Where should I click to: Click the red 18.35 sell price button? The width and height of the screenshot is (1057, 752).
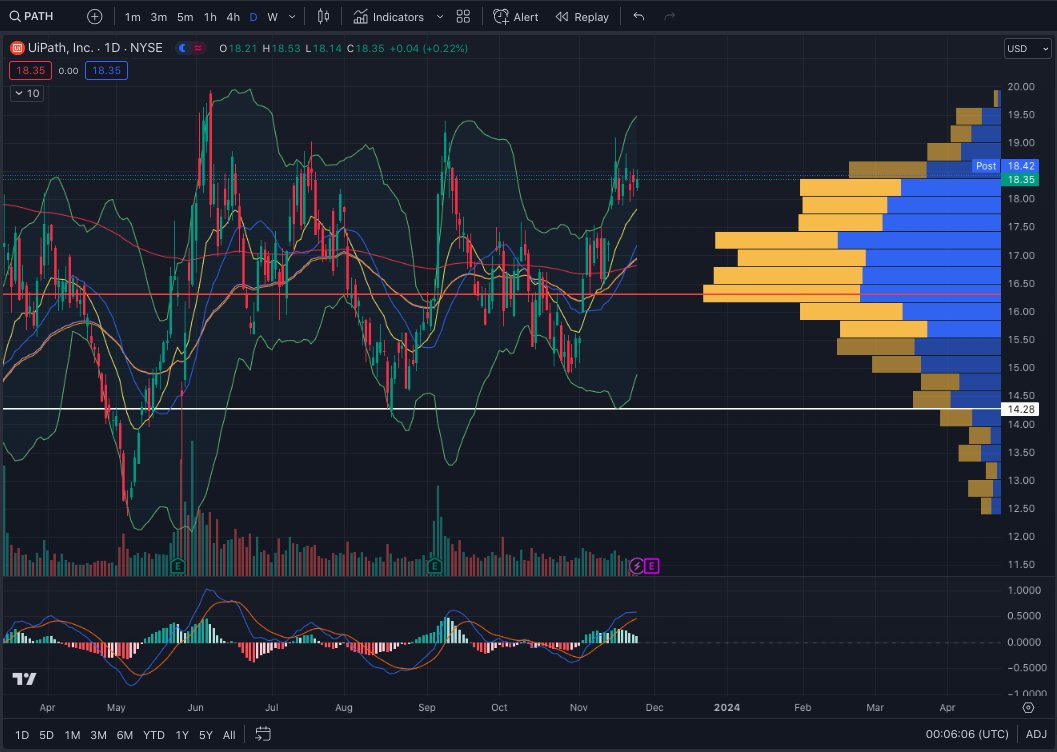pyautogui.click(x=30, y=70)
